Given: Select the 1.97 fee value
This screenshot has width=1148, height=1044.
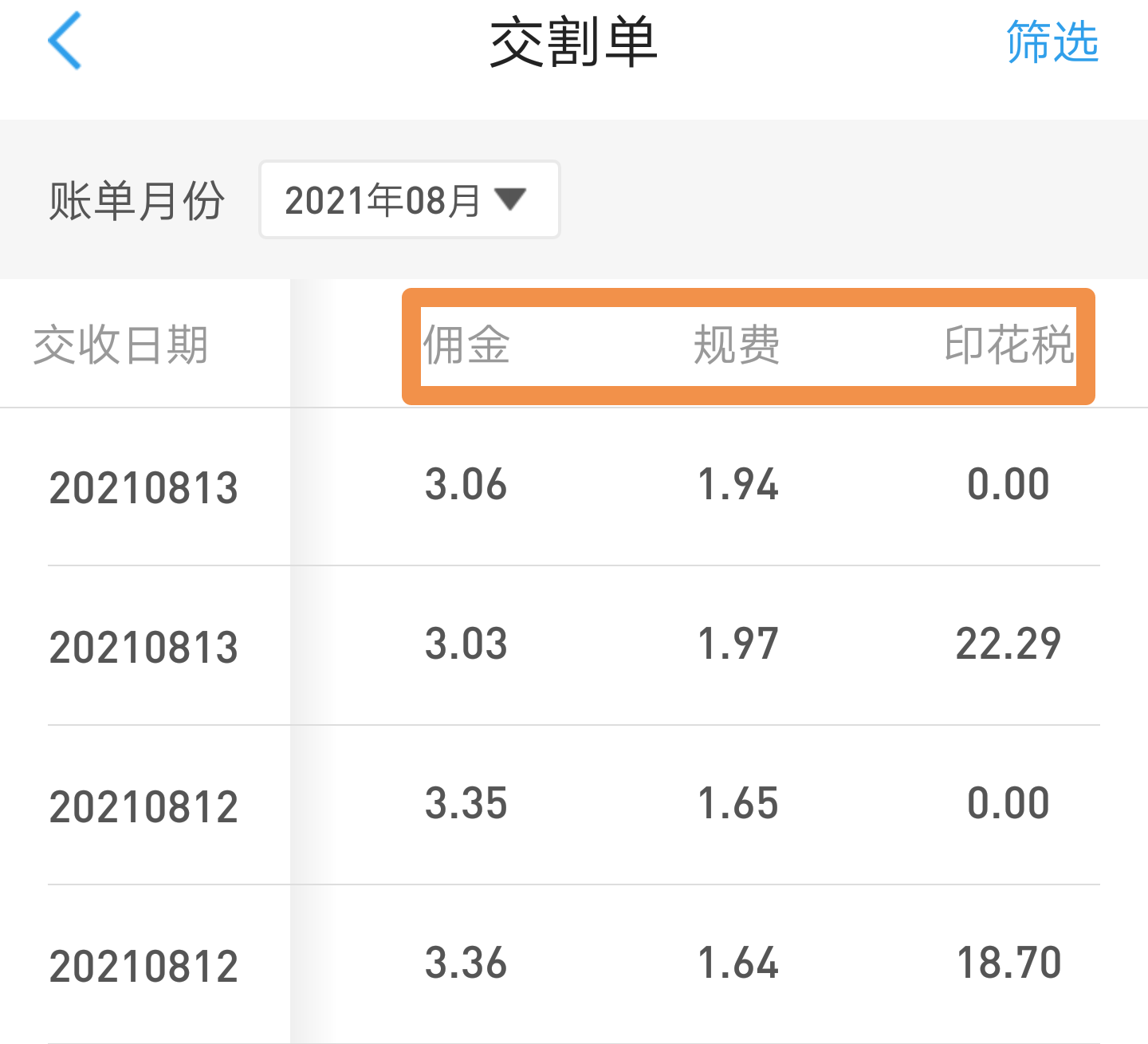Looking at the screenshot, I should click(x=737, y=644).
